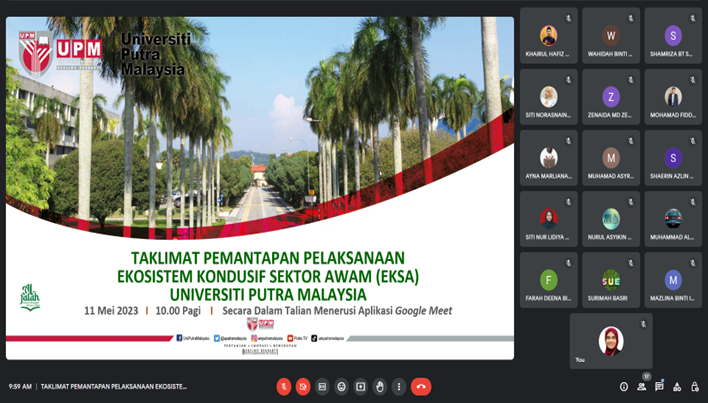Select Mazlina Binti participant tile

(x=673, y=280)
